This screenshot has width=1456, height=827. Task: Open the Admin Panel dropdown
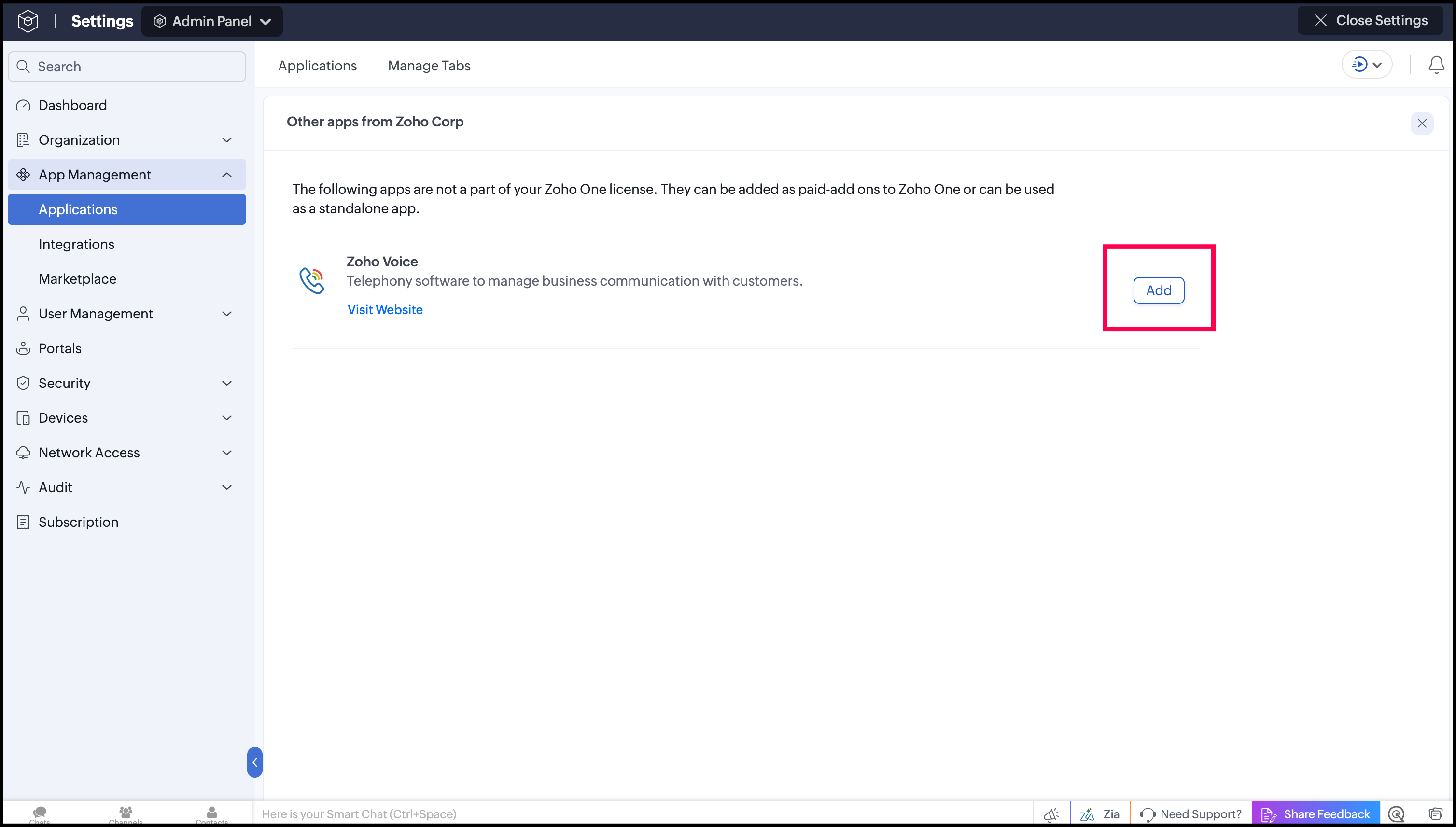212,22
